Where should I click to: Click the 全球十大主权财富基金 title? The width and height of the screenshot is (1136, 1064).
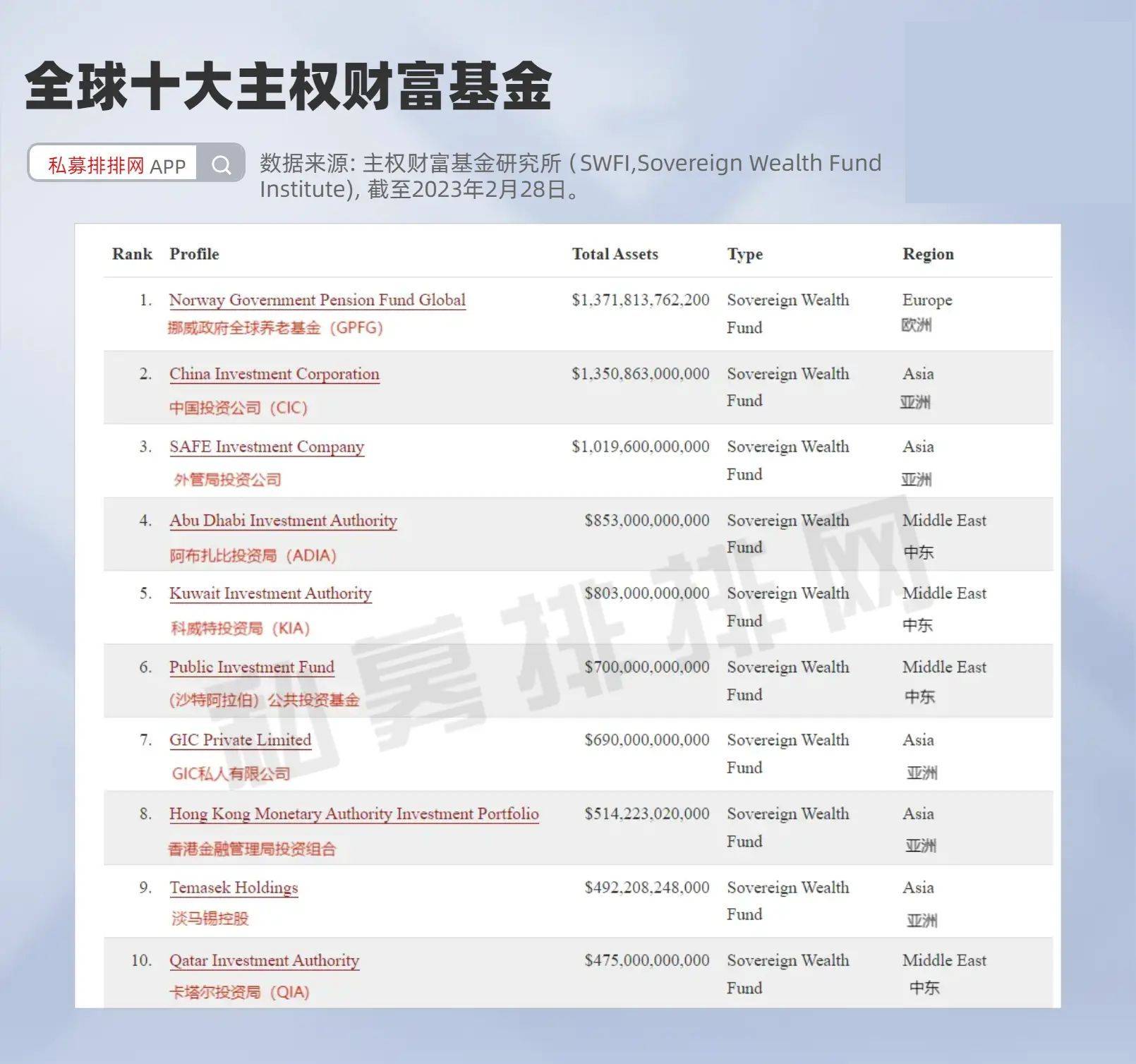288,86
